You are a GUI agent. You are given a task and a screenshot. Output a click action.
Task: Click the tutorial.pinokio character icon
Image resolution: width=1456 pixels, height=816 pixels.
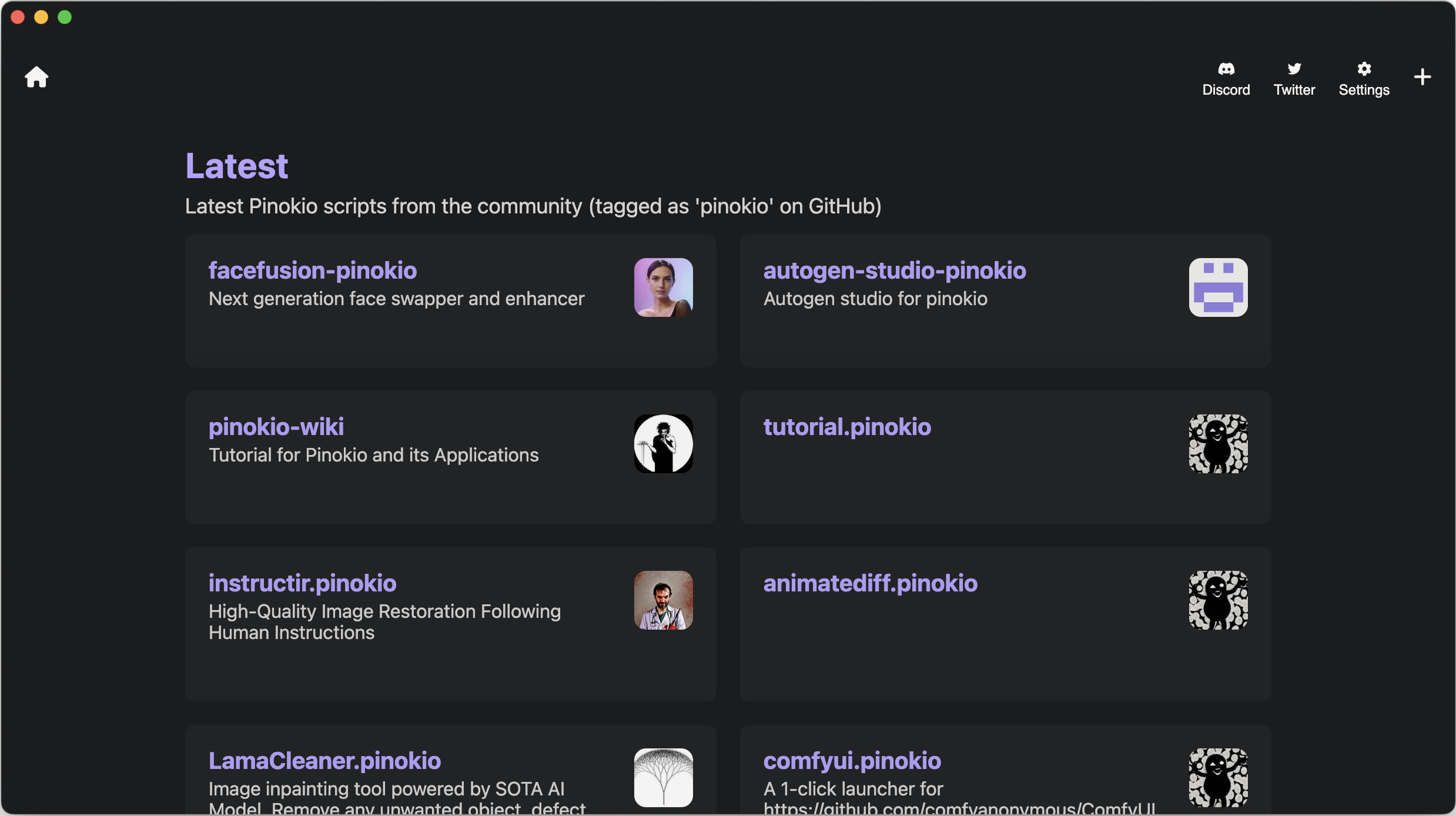[1218, 444]
